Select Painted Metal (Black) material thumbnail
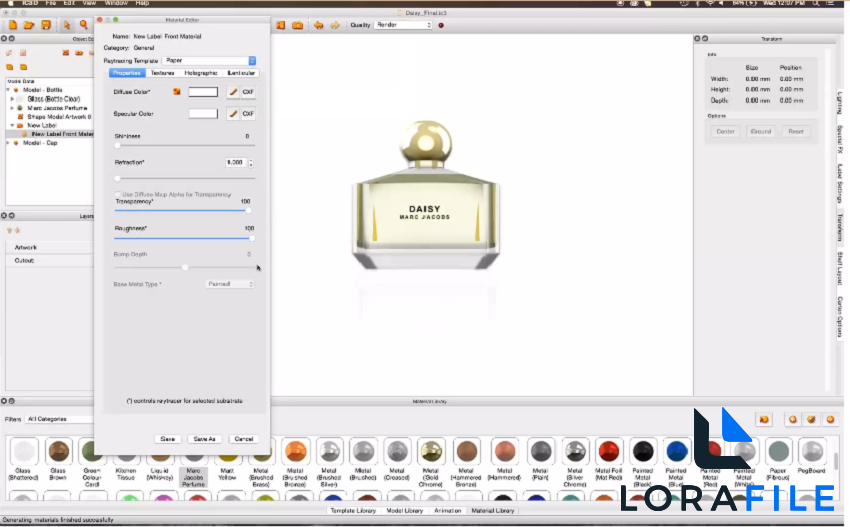 click(643, 451)
